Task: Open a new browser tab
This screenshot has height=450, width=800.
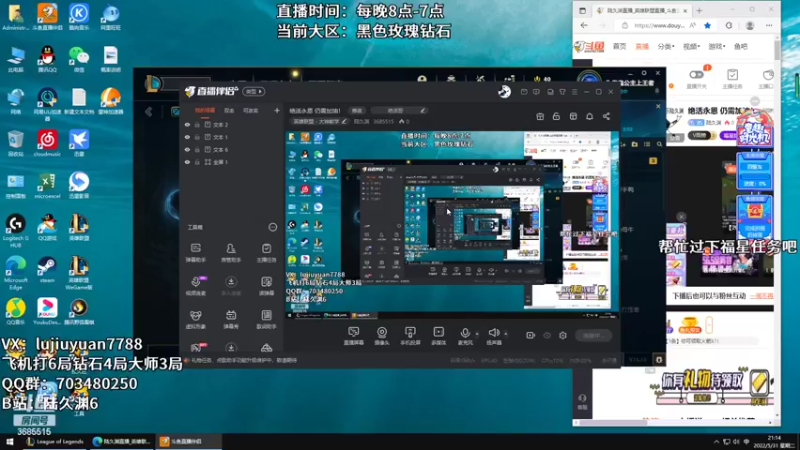Action: [x=699, y=10]
